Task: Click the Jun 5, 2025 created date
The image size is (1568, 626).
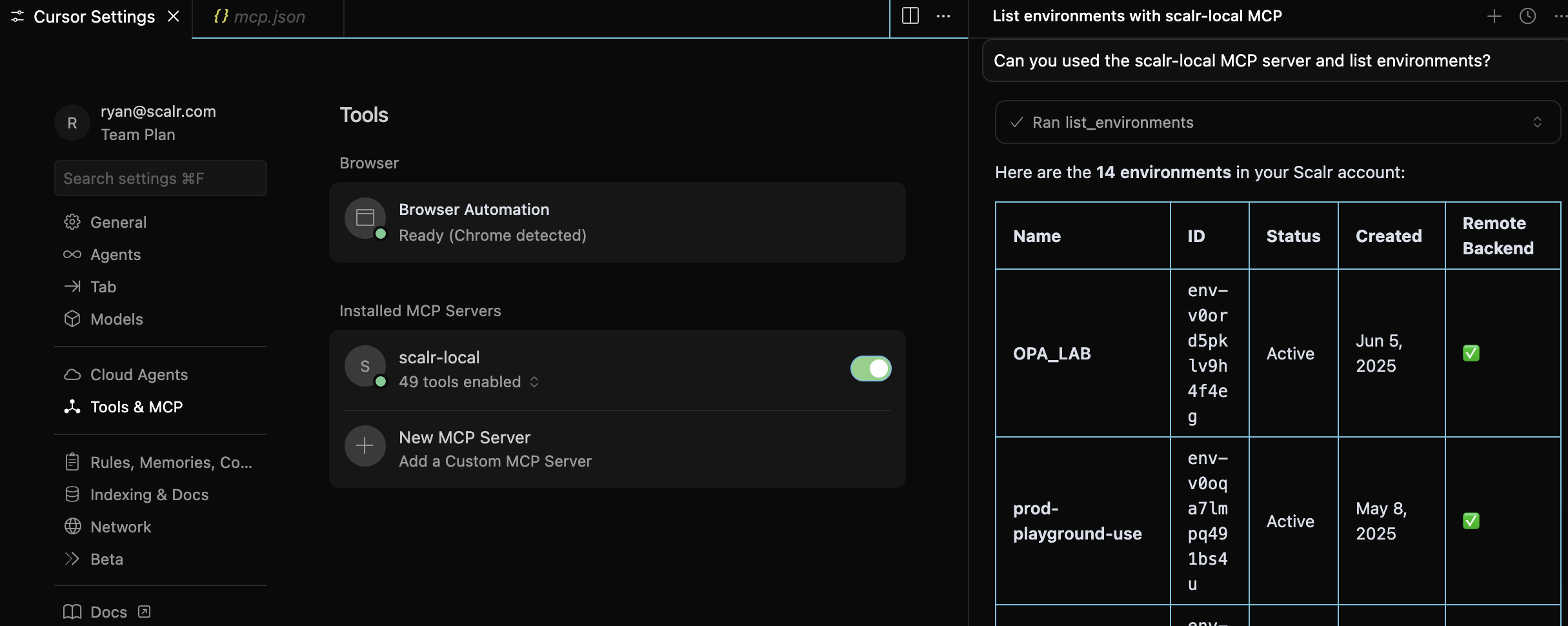Action: (x=1379, y=353)
